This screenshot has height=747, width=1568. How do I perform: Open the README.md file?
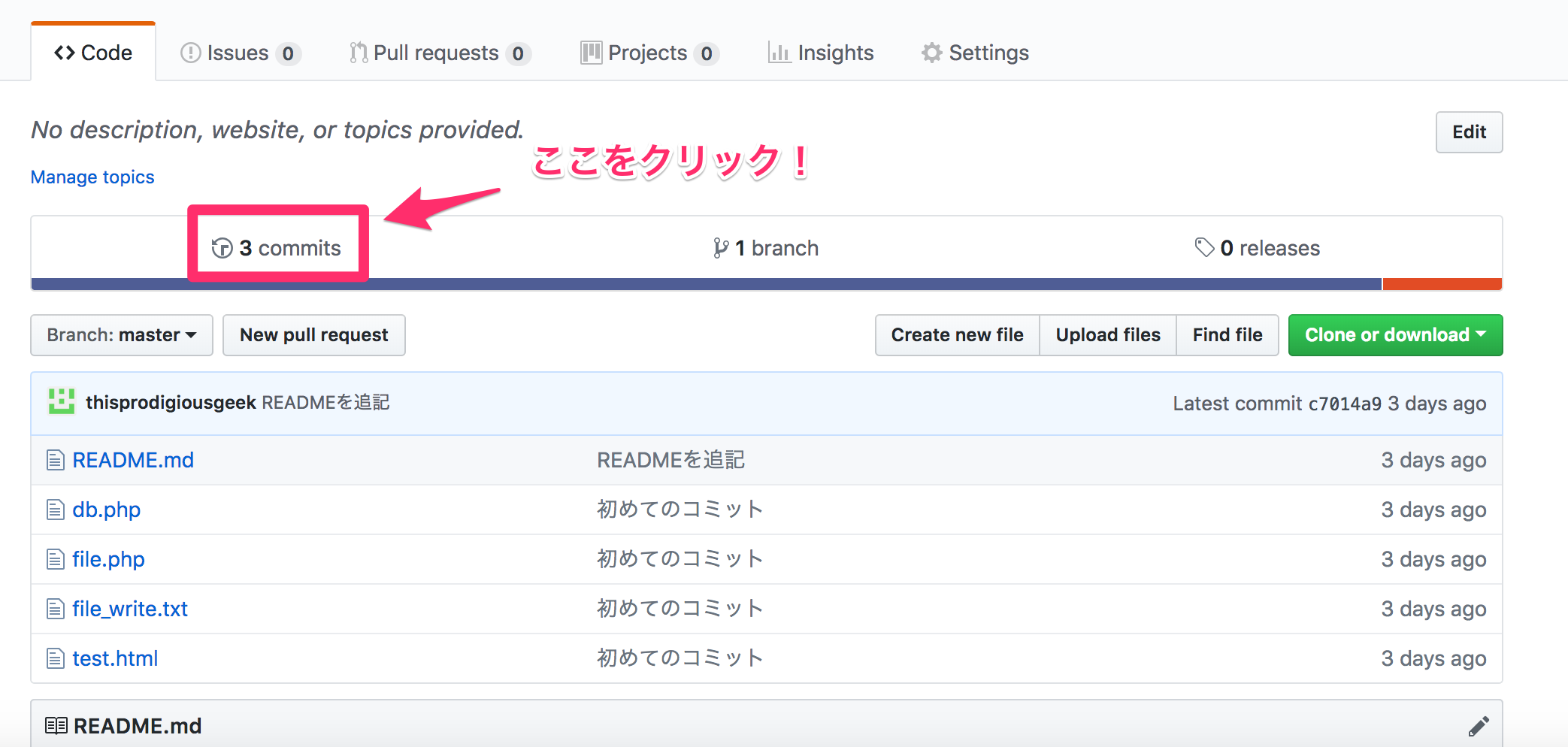click(133, 460)
